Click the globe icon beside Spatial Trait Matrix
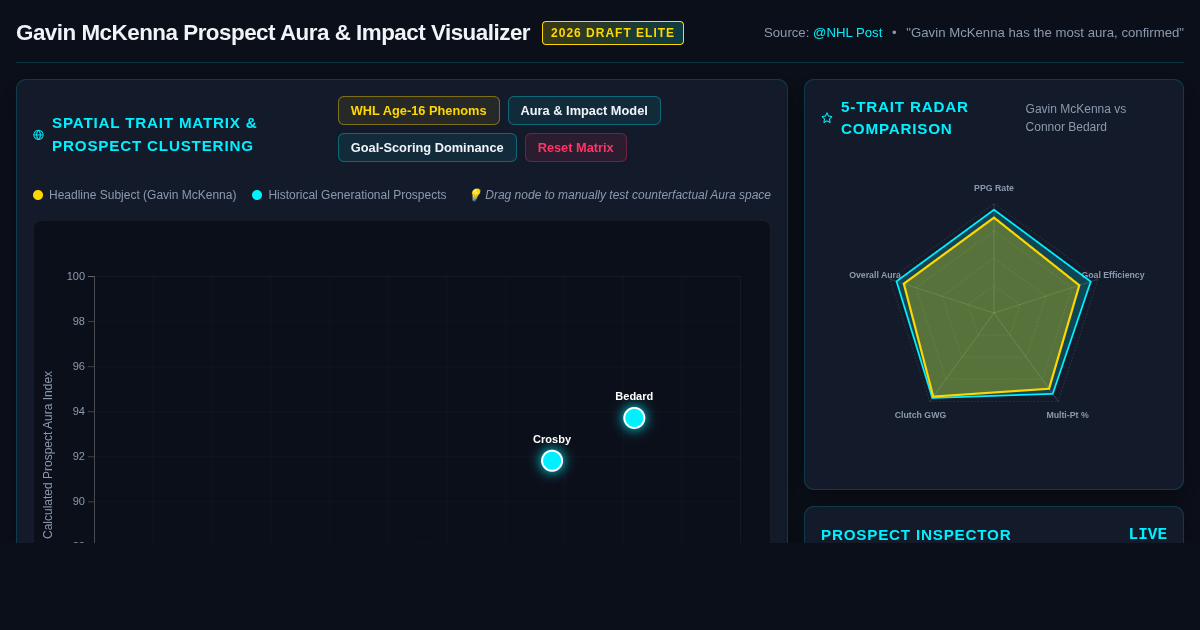 click(38, 135)
